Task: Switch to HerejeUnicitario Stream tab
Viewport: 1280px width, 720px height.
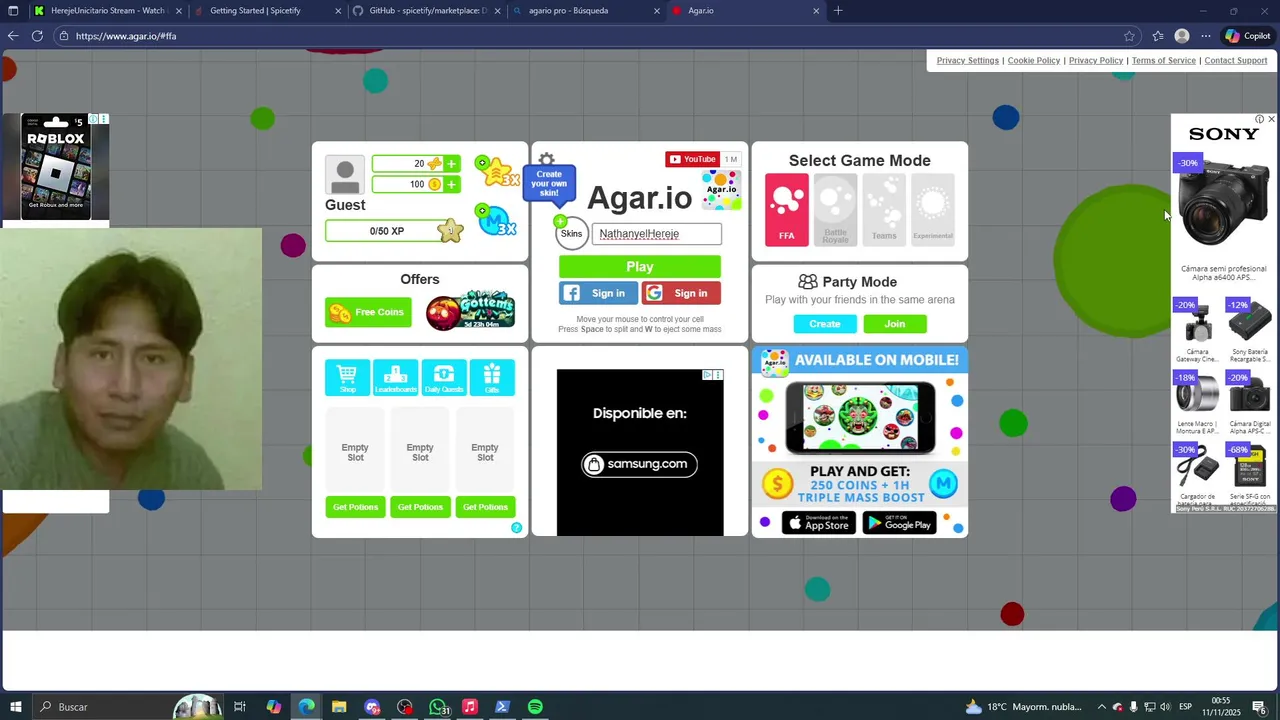Action: 107,11
